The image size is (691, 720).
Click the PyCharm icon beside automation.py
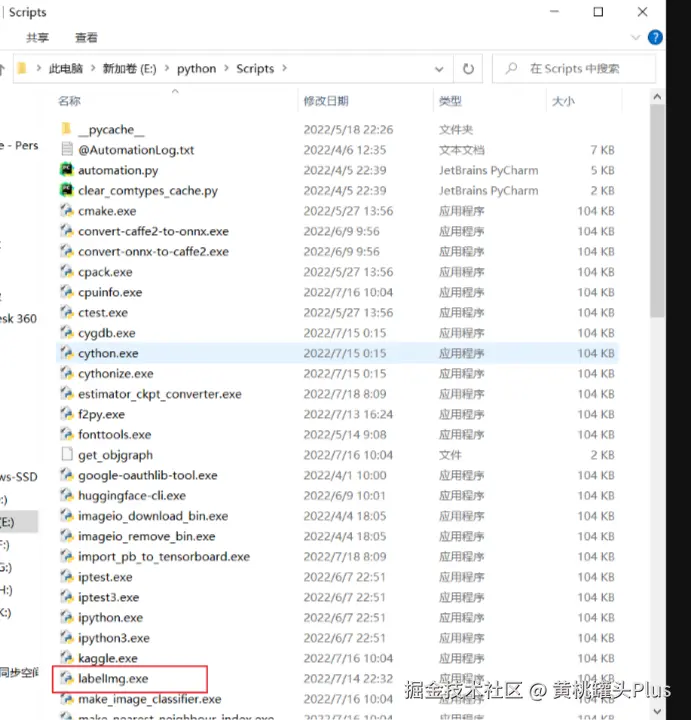point(67,169)
